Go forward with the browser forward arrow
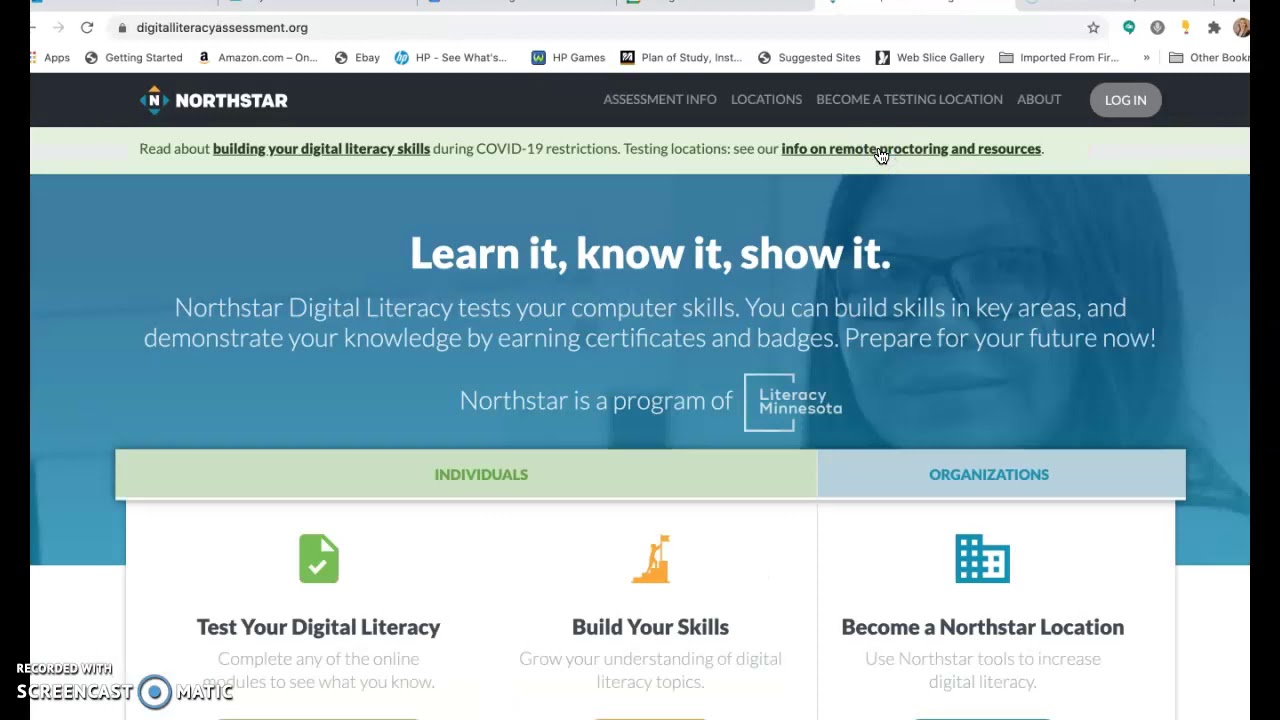Screen dimensions: 1280x720 click(58, 28)
